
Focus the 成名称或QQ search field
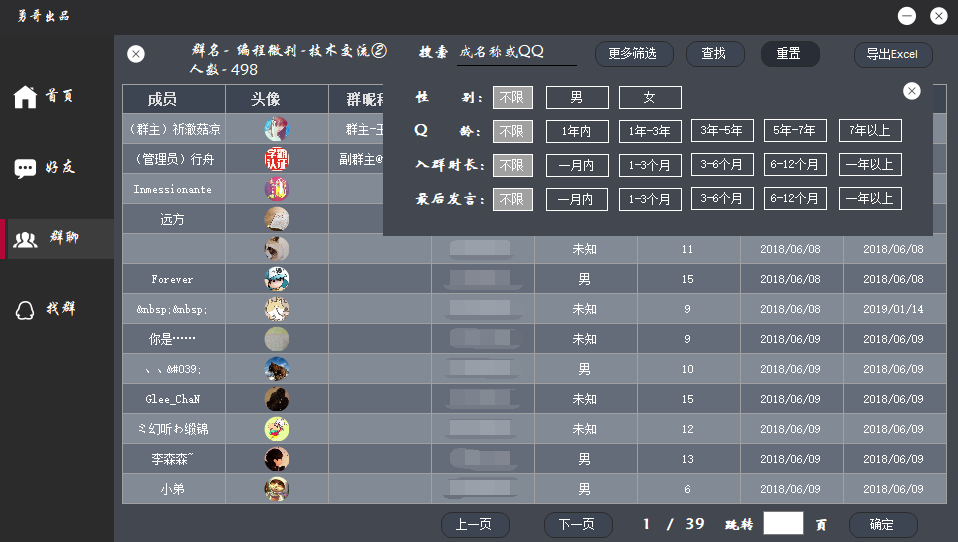pos(517,53)
